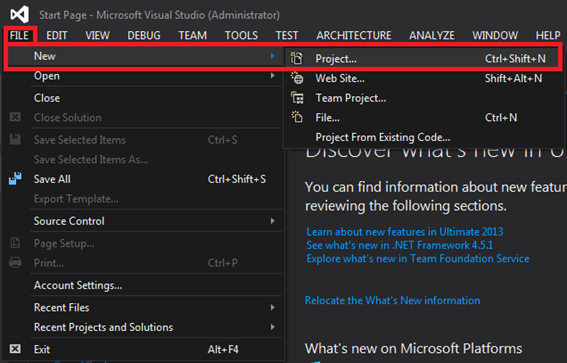Expand the Source Control submenu
The image size is (567, 363).
[x=272, y=221]
